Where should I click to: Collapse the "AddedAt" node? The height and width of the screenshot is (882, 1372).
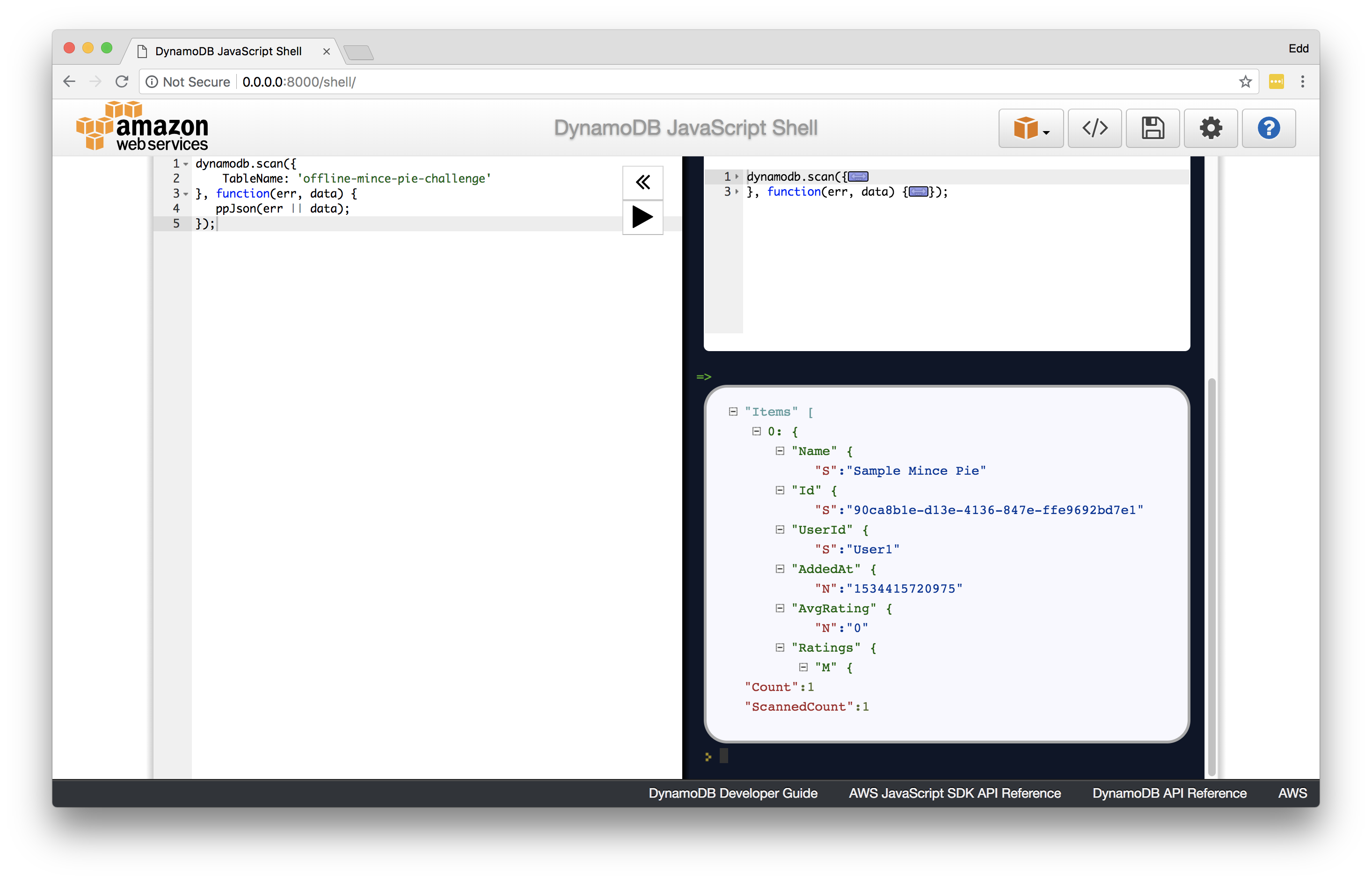coord(780,568)
